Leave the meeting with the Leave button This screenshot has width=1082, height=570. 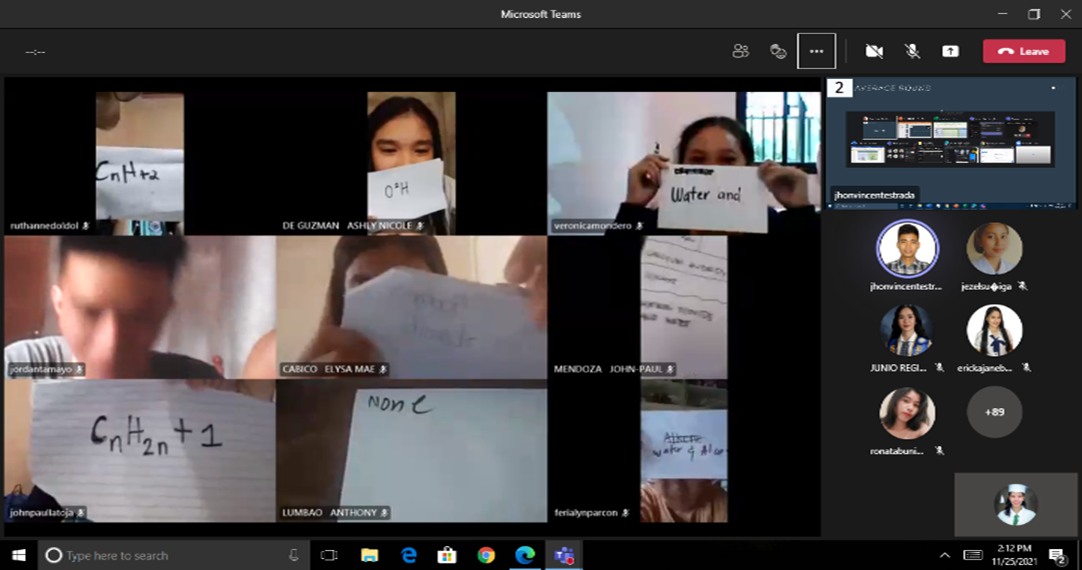[x=1023, y=51]
